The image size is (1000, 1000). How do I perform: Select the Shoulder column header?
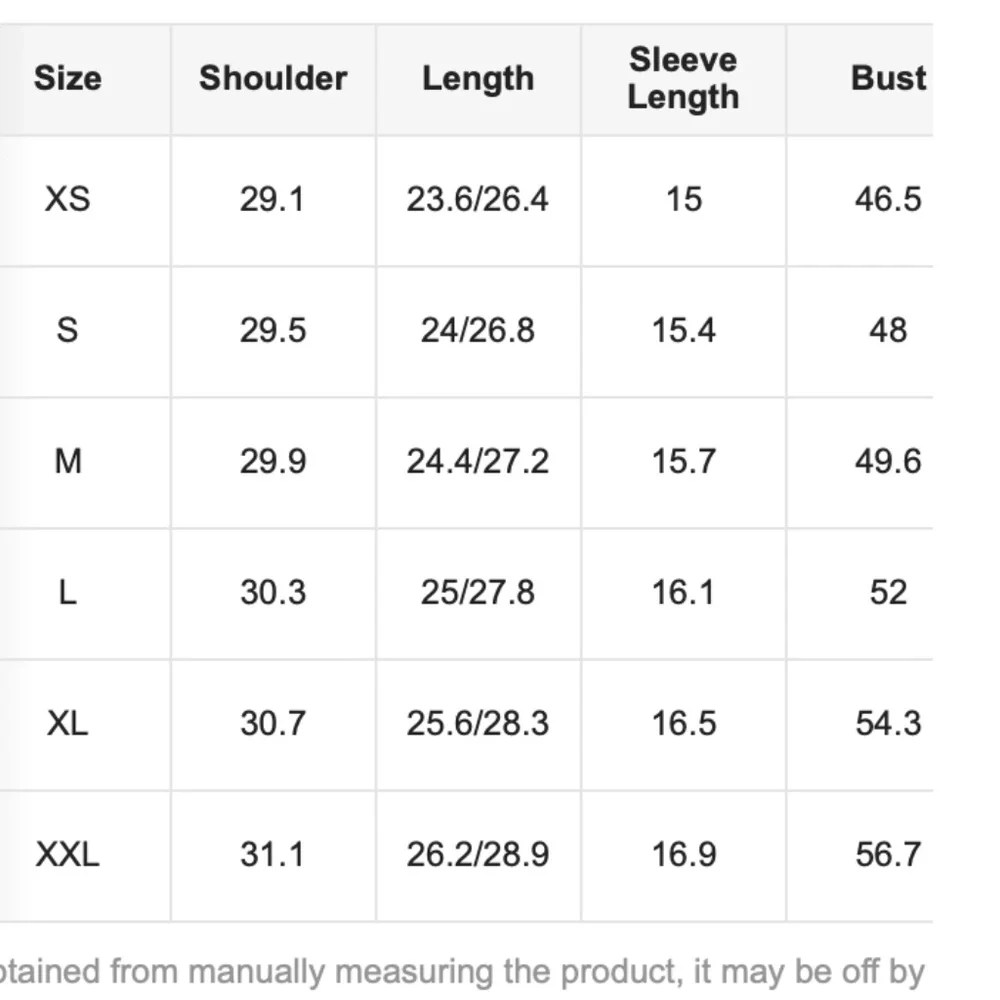(273, 79)
